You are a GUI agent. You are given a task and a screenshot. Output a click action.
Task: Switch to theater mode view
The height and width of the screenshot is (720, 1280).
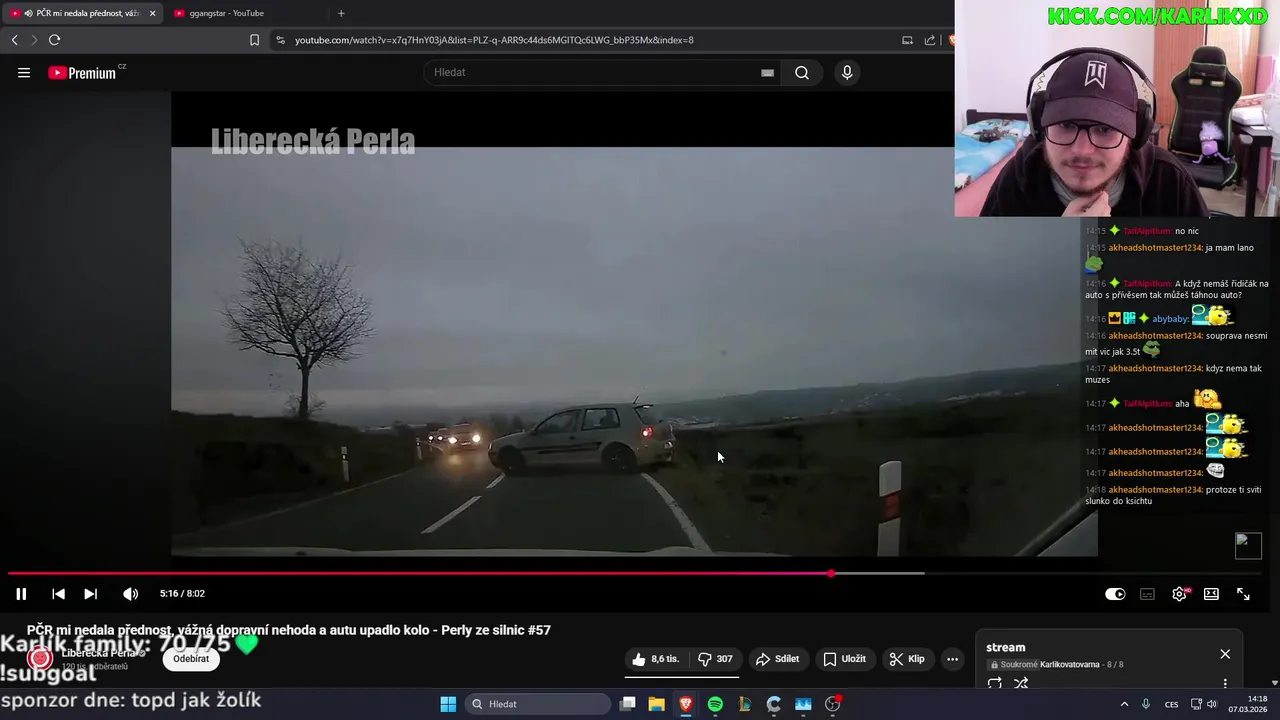1211,594
